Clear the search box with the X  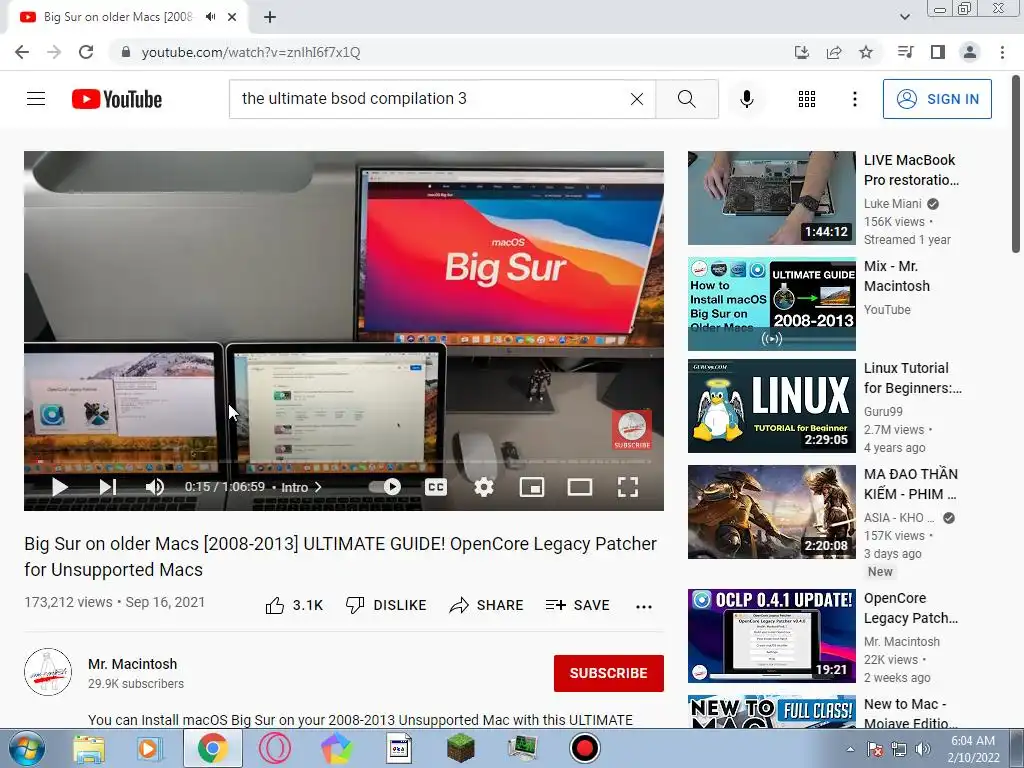tap(637, 99)
